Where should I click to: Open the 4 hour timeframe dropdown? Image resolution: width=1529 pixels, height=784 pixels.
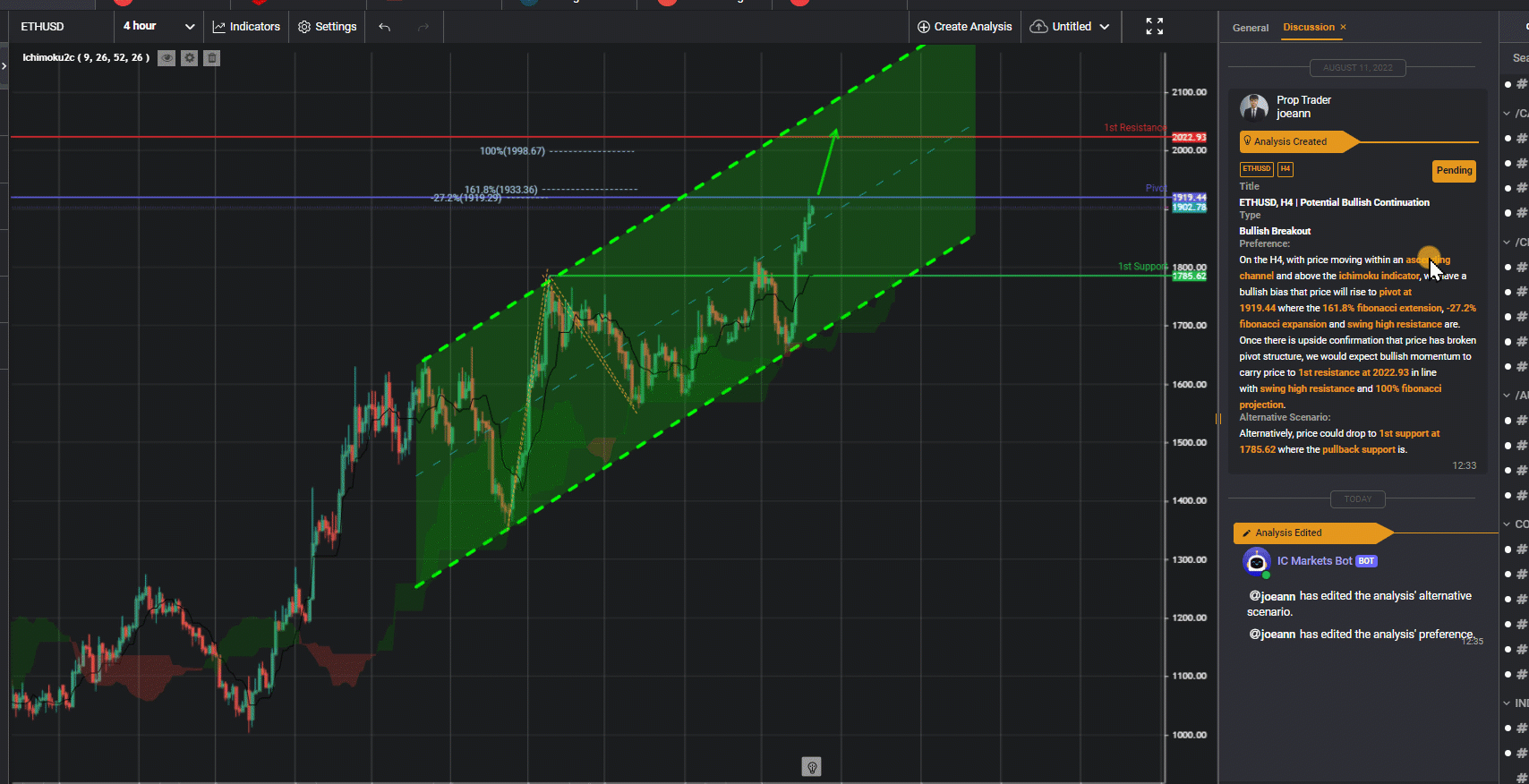158,27
